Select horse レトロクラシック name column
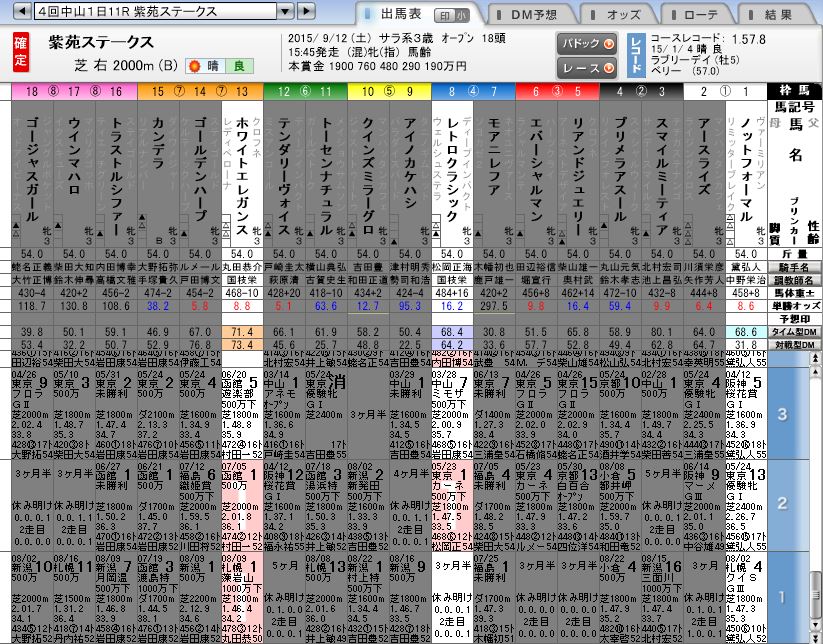 point(452,168)
